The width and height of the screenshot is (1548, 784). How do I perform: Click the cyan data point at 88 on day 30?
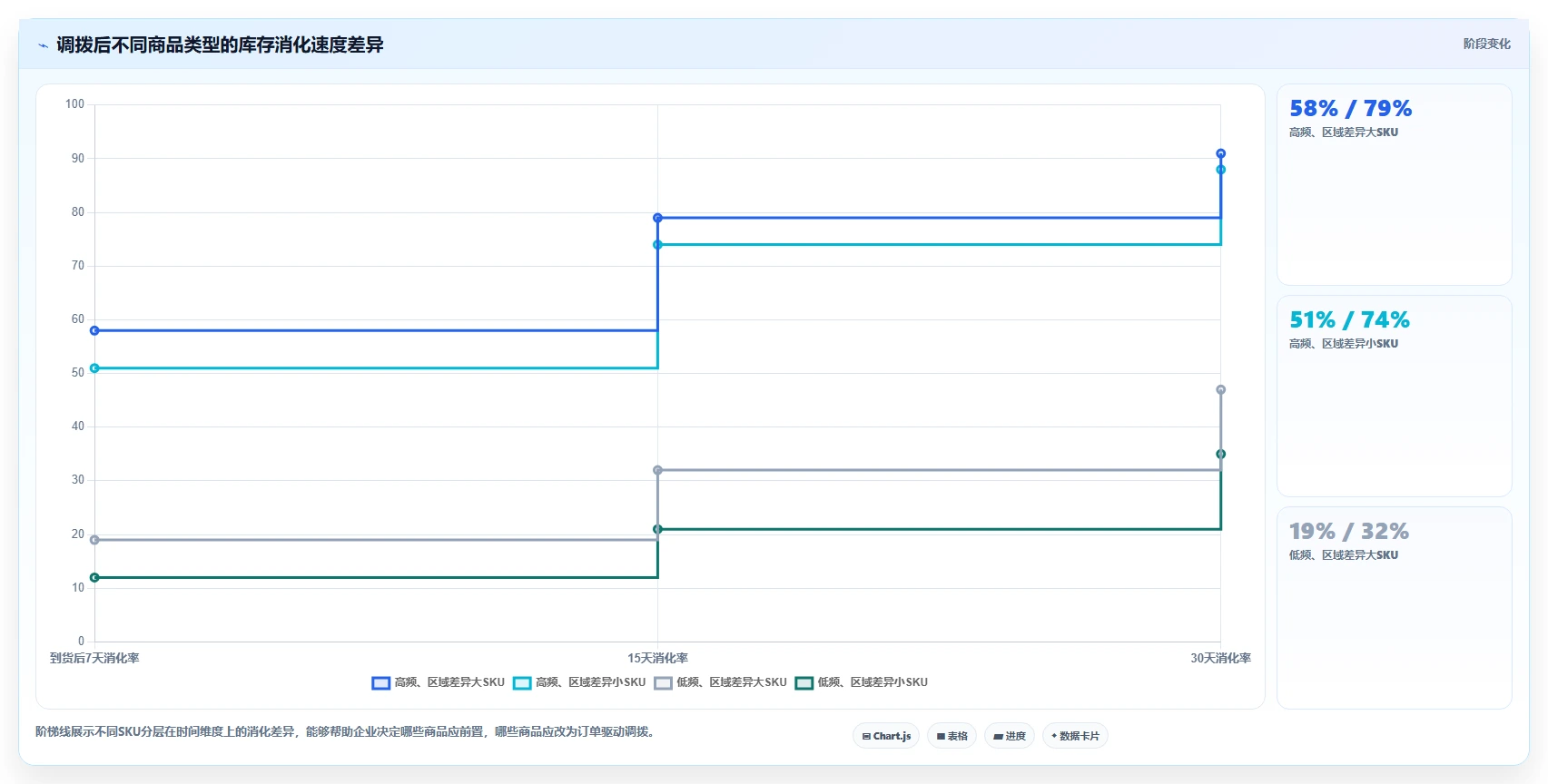[1220, 170]
